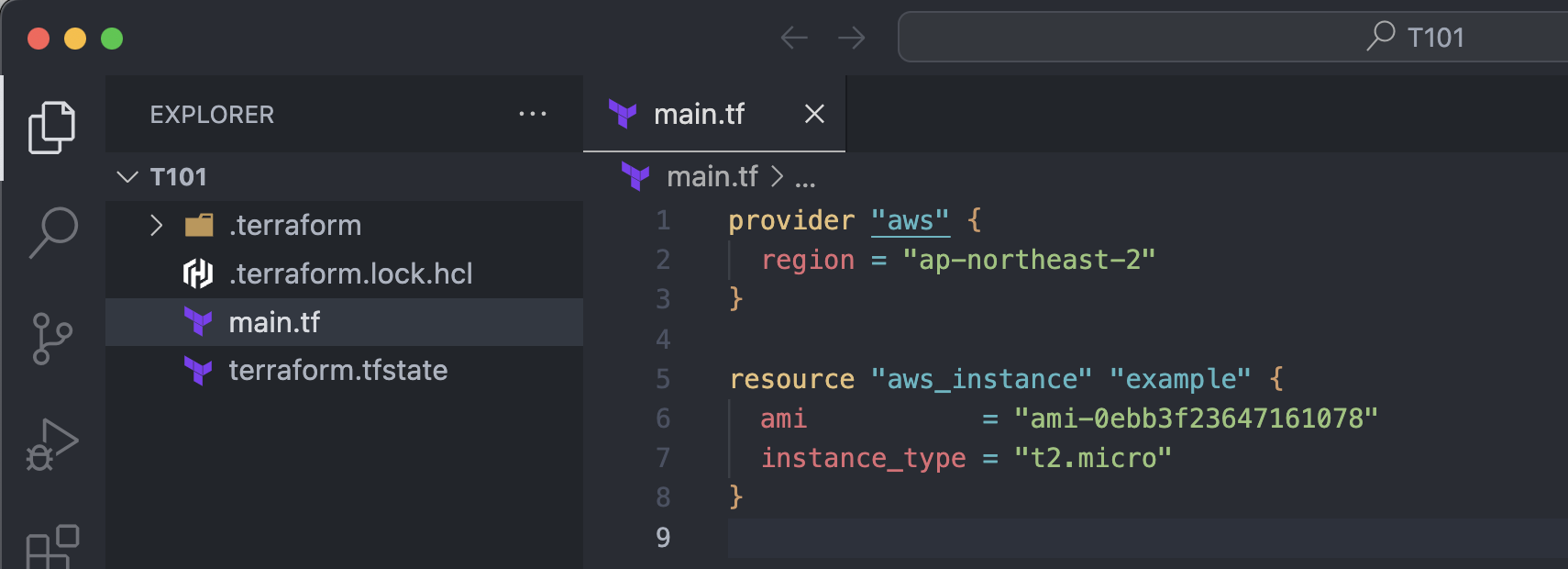Open the Explorer view in activity bar
Image resolution: width=1568 pixels, height=569 pixels.
pyautogui.click(x=52, y=128)
